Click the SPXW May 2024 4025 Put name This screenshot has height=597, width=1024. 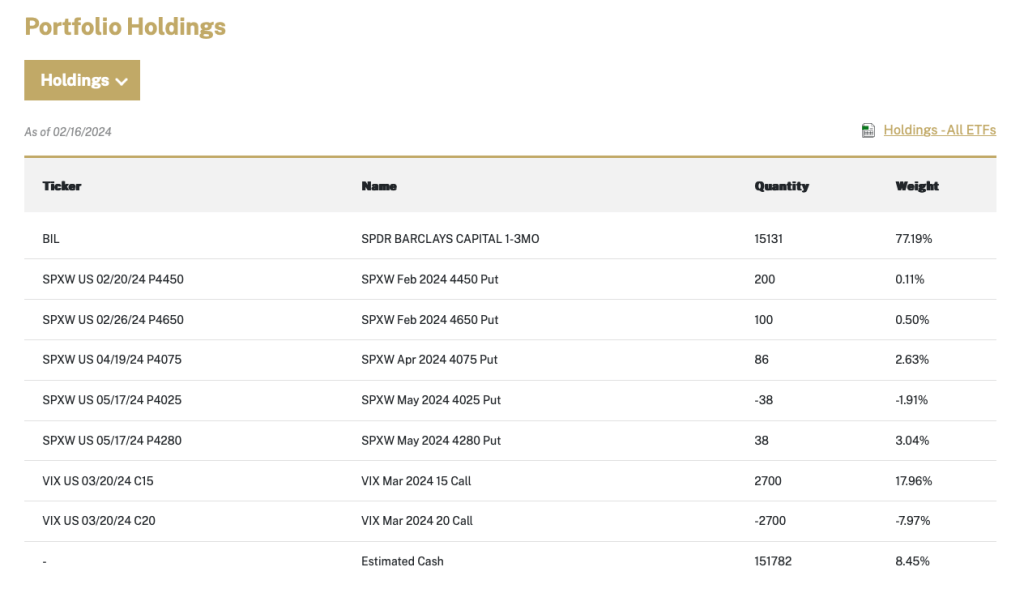(430, 400)
